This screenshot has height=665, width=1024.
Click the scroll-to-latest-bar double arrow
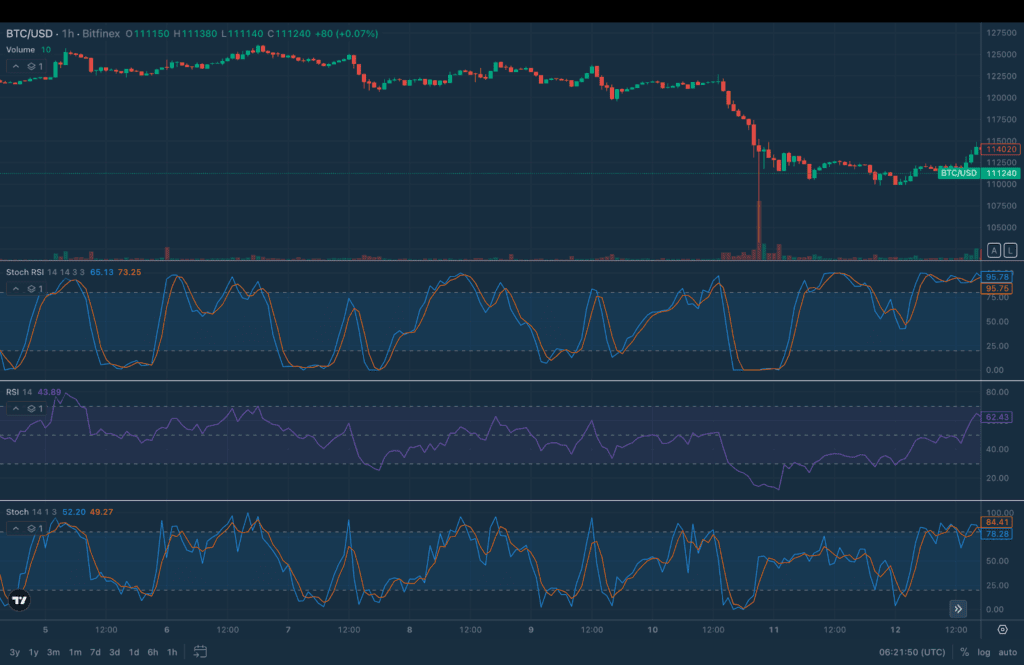click(x=958, y=608)
